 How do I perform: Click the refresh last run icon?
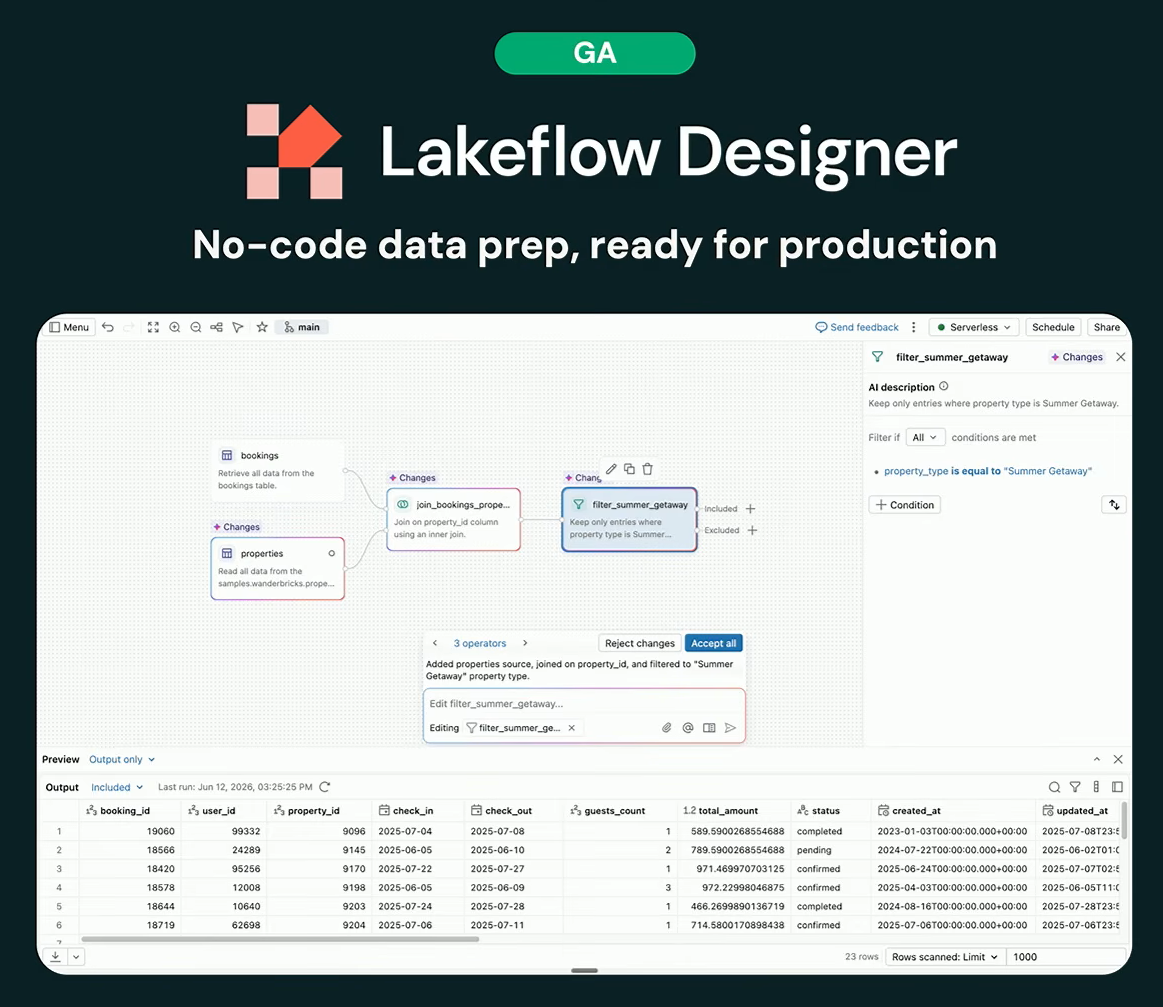[324, 787]
